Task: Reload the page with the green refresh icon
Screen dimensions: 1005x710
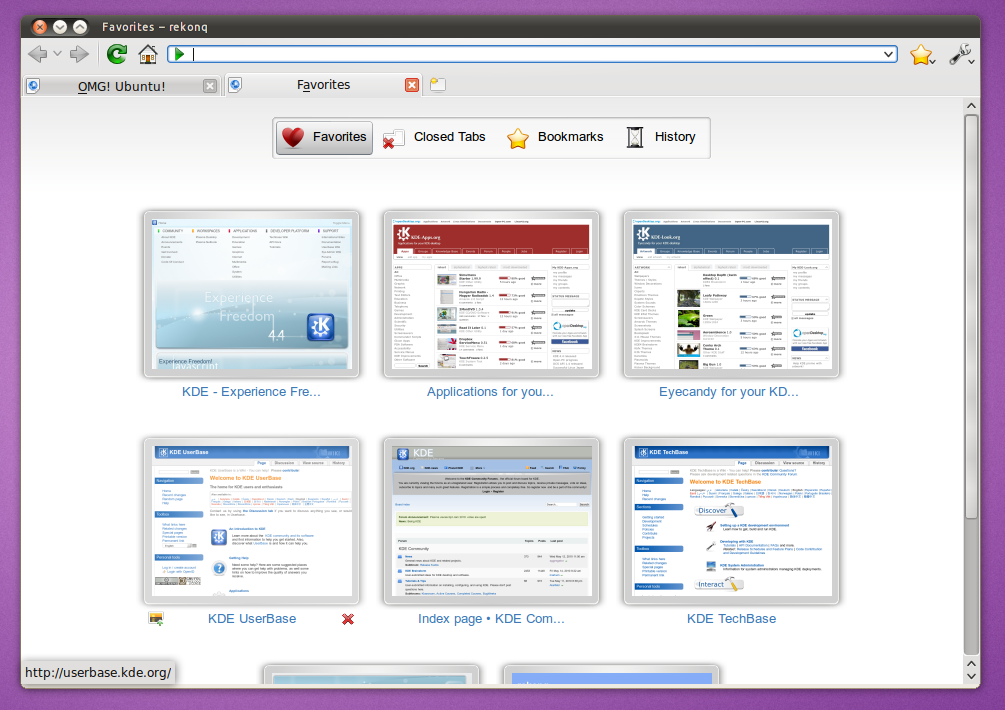Action: tap(117, 54)
